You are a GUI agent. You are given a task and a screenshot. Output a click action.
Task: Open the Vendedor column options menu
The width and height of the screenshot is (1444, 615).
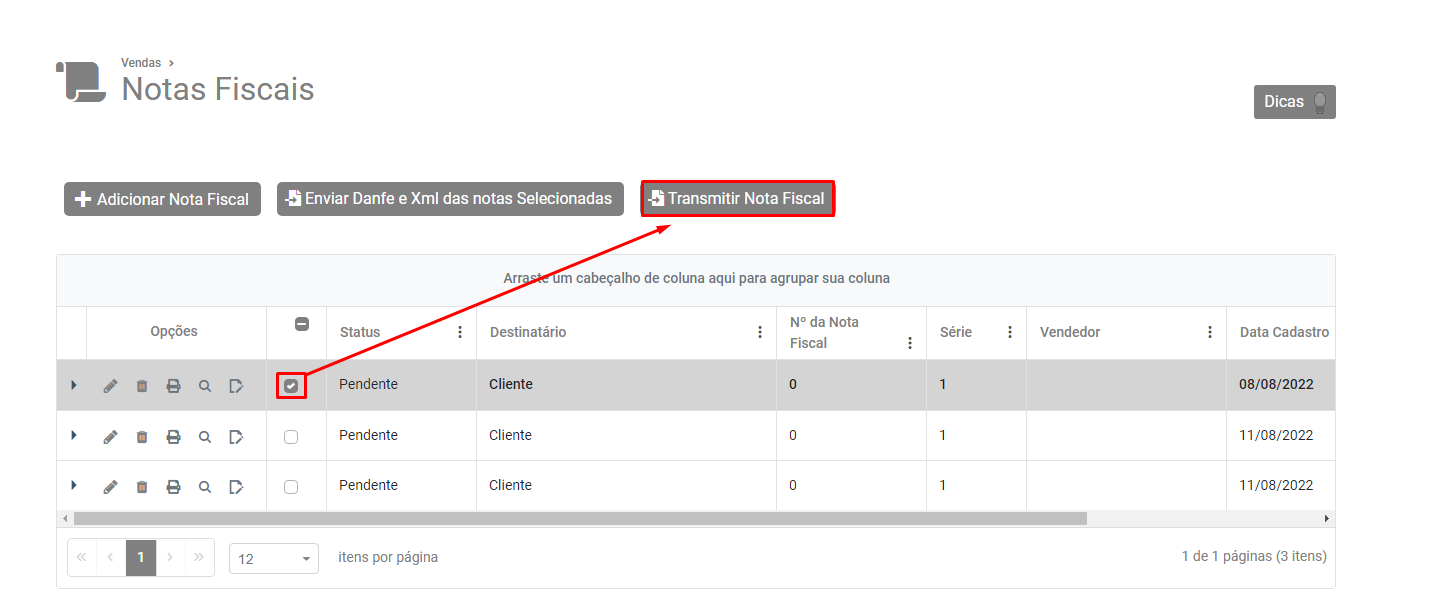[1210, 332]
